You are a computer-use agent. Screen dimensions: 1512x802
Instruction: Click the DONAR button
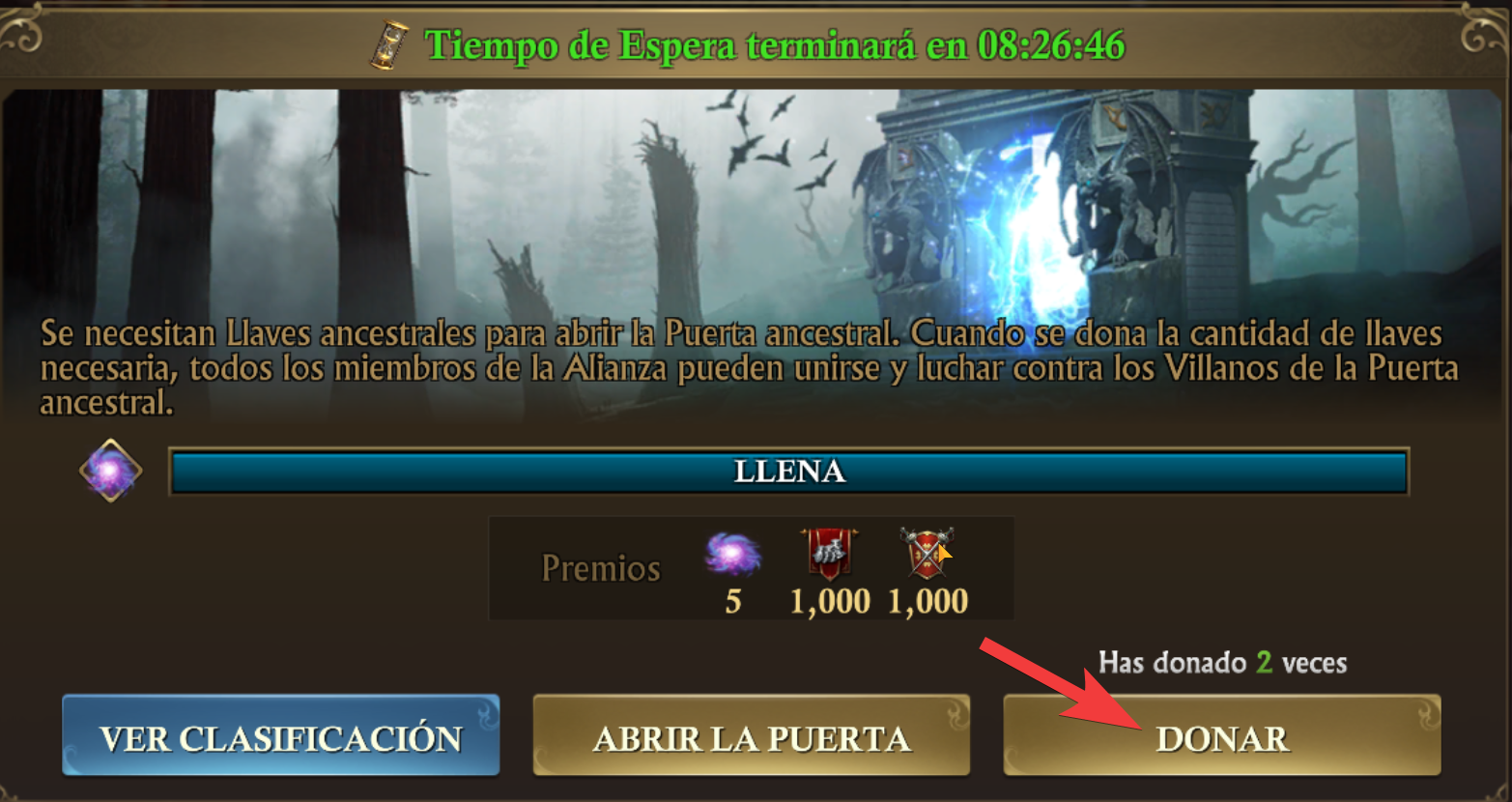[1222, 736]
